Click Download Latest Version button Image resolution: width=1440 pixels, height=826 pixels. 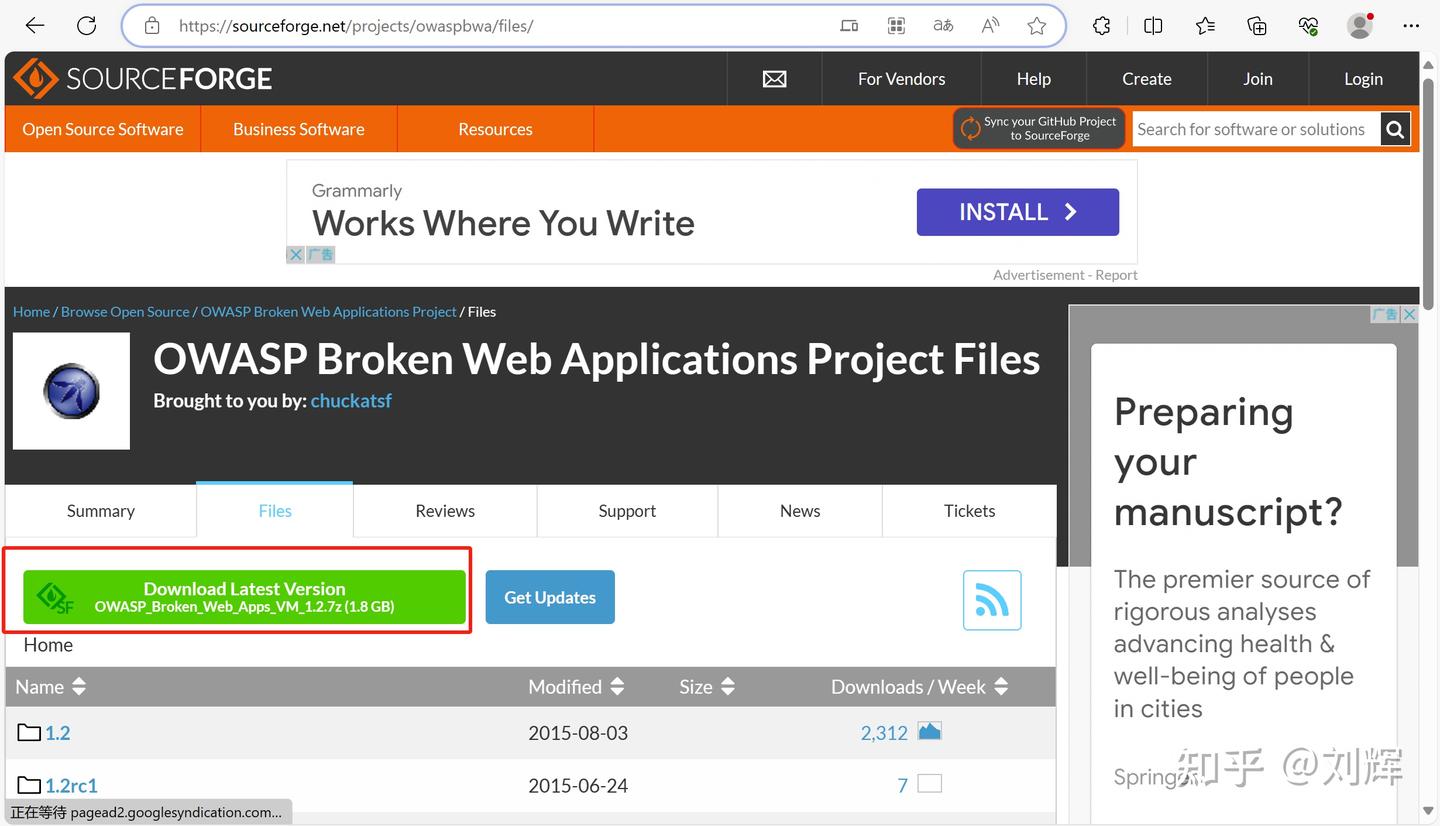click(245, 597)
